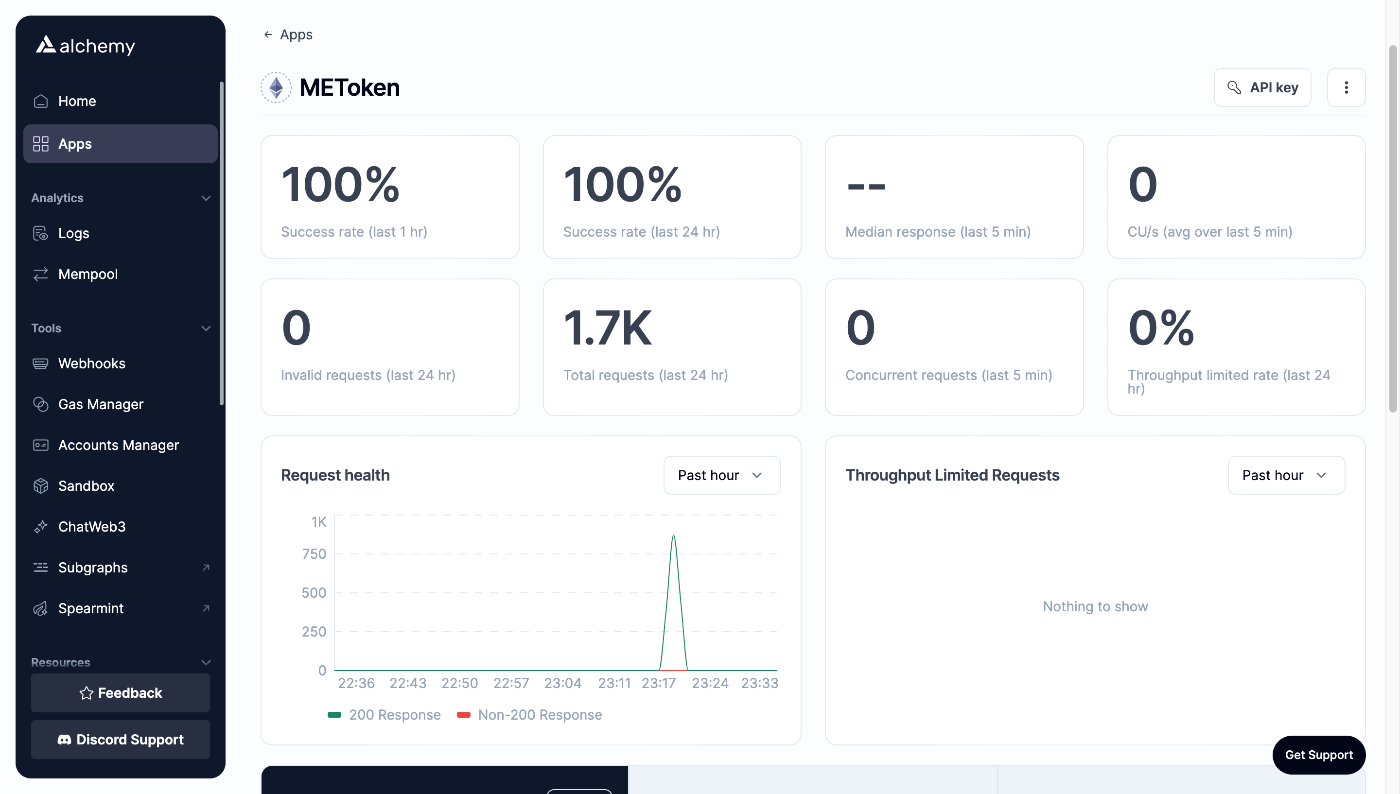Click the Mempool swap-arrows icon
This screenshot has height=794, width=1400.
(41, 274)
